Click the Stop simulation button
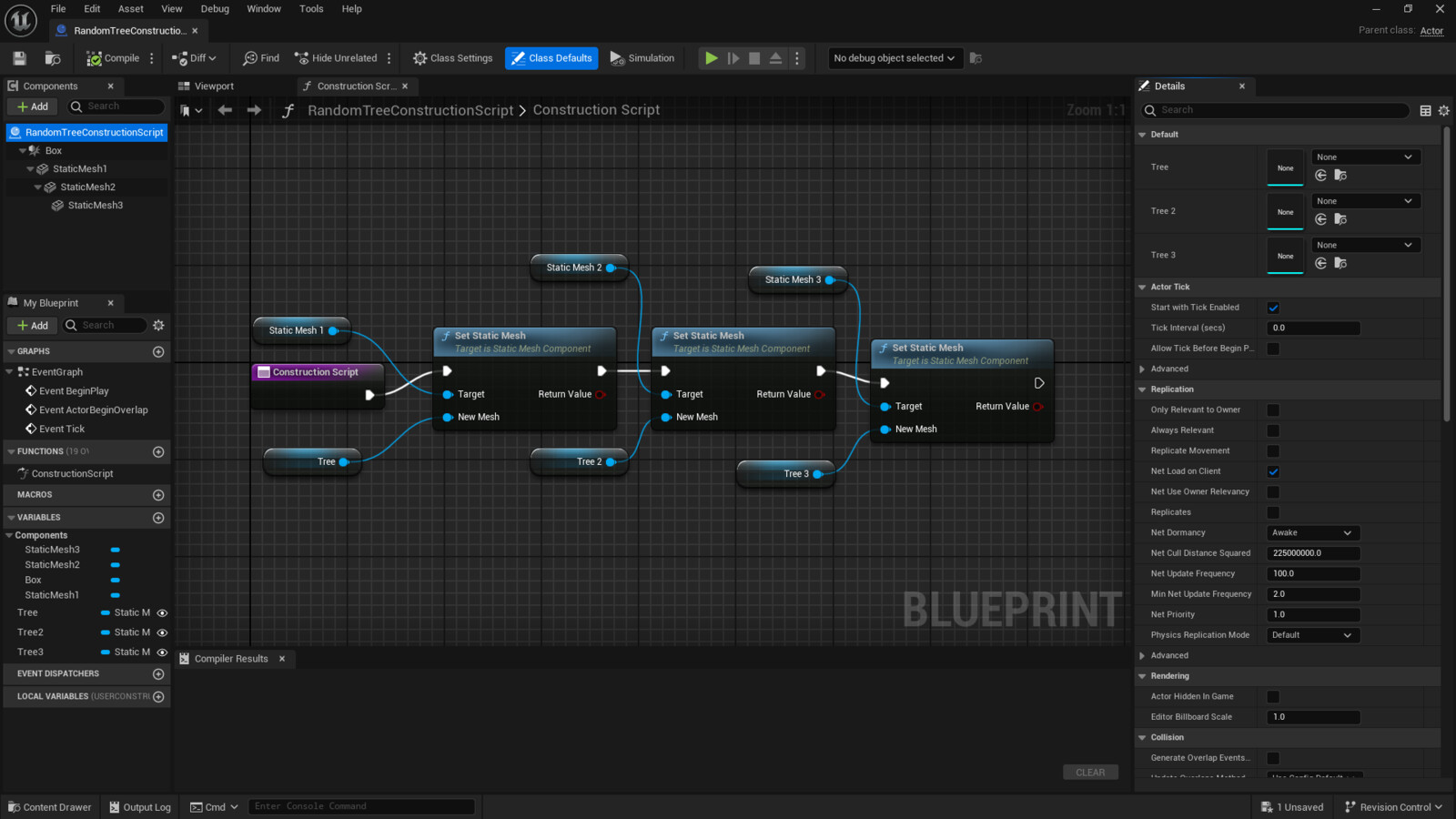 click(754, 58)
